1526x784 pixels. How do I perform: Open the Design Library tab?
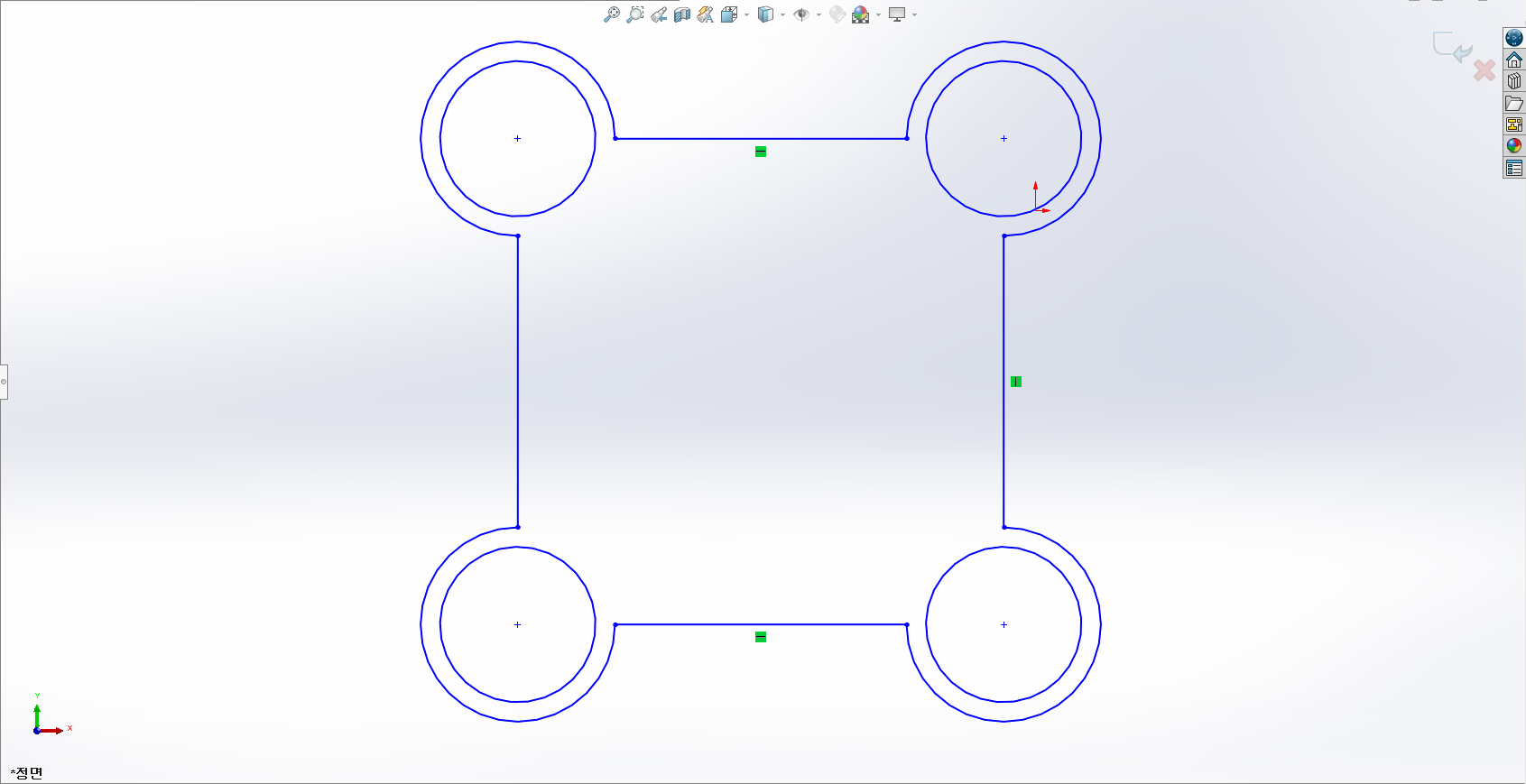1514,81
